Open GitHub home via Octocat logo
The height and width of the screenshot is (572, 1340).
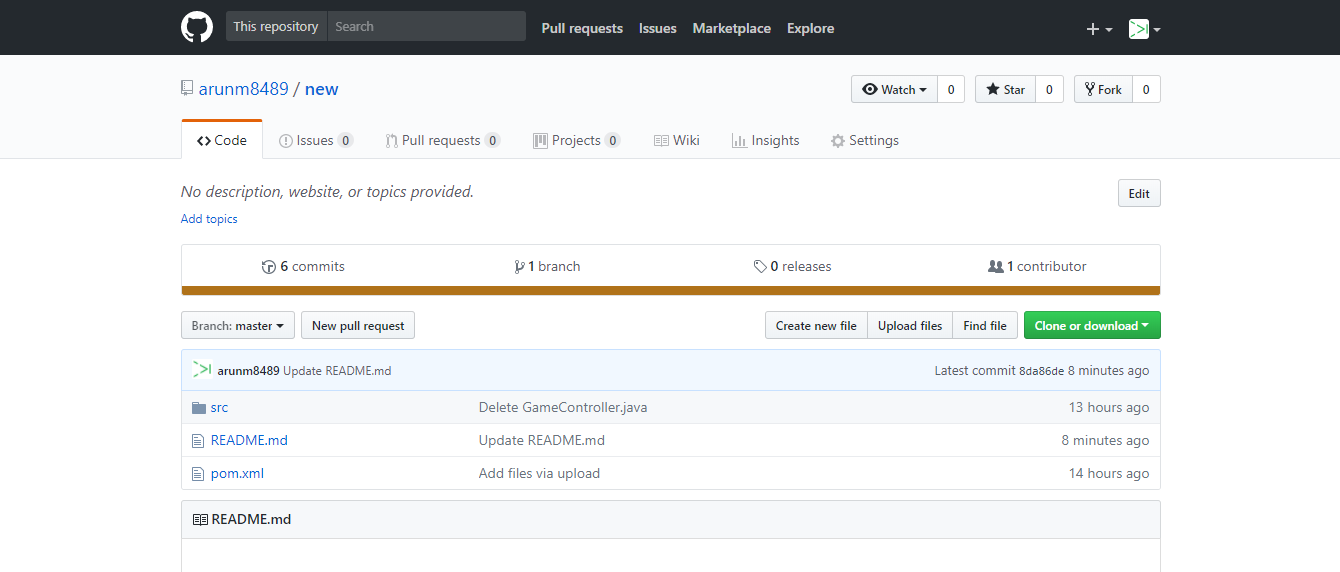197,27
